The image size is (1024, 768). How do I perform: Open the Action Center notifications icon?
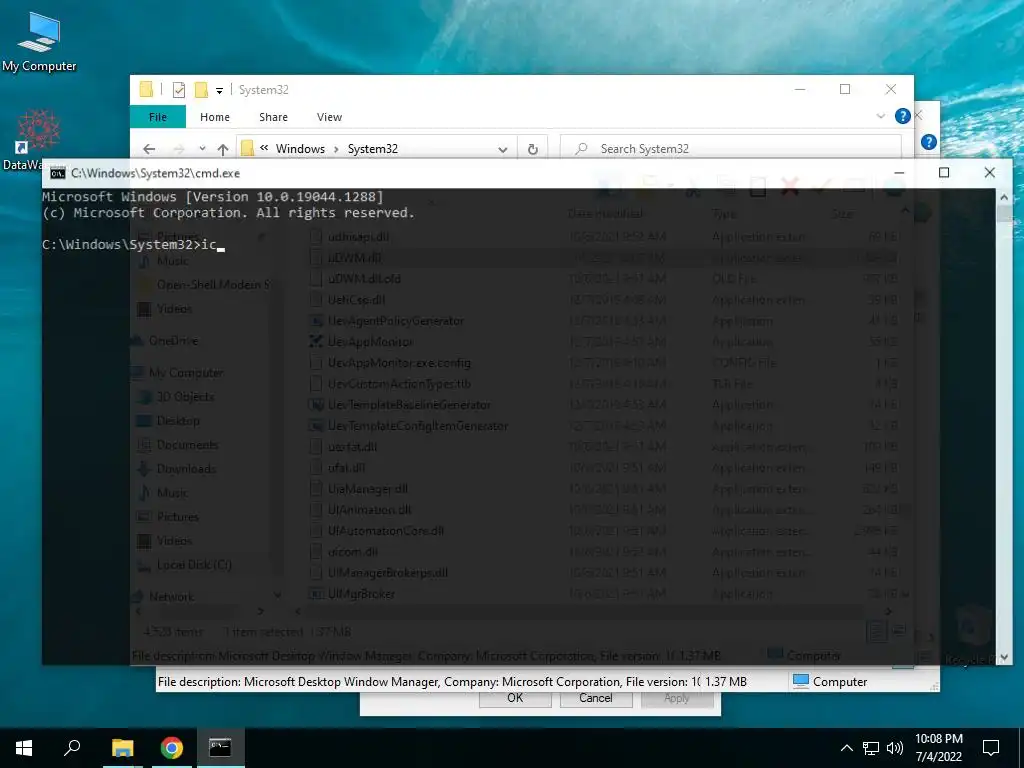point(991,748)
